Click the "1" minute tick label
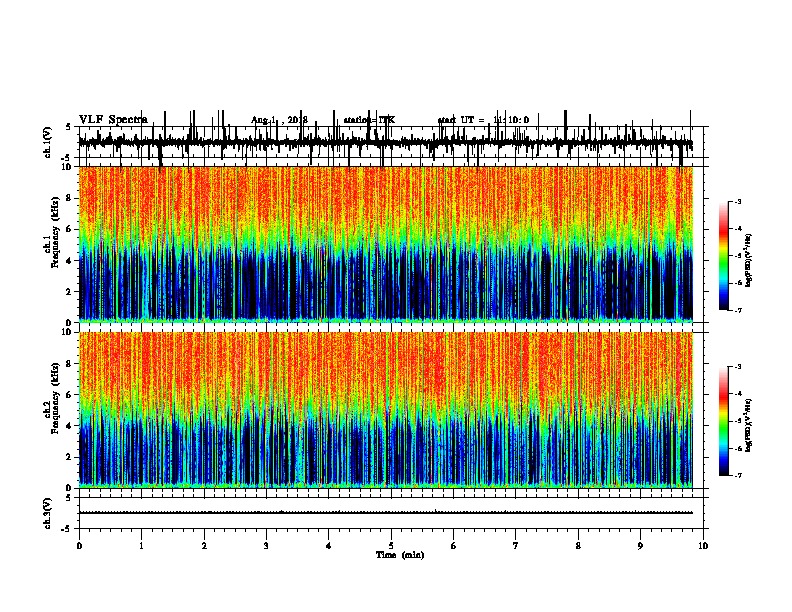Viewport: 792px width, 612px height. [141, 546]
